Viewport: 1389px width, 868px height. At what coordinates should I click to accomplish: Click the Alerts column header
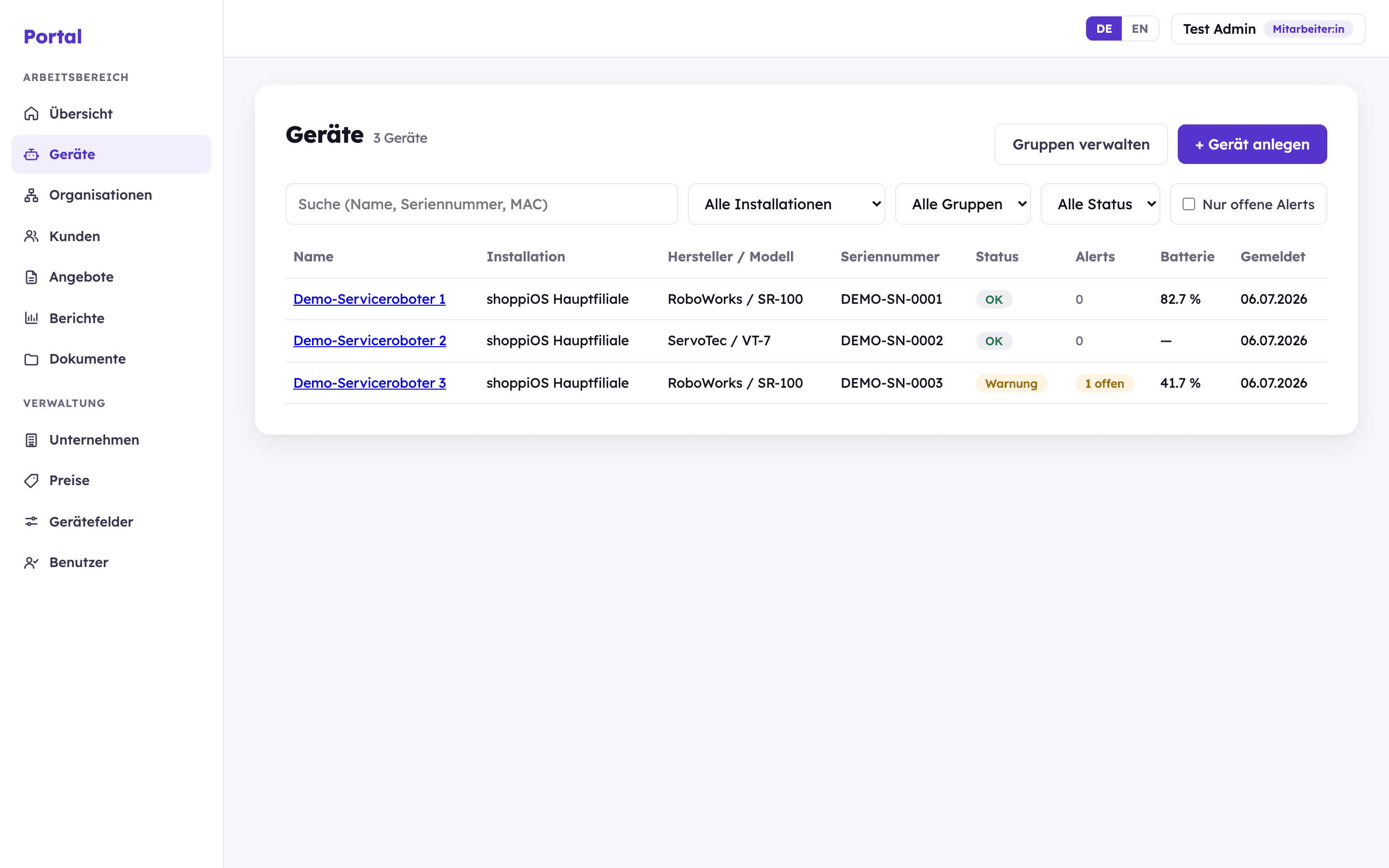tap(1095, 257)
